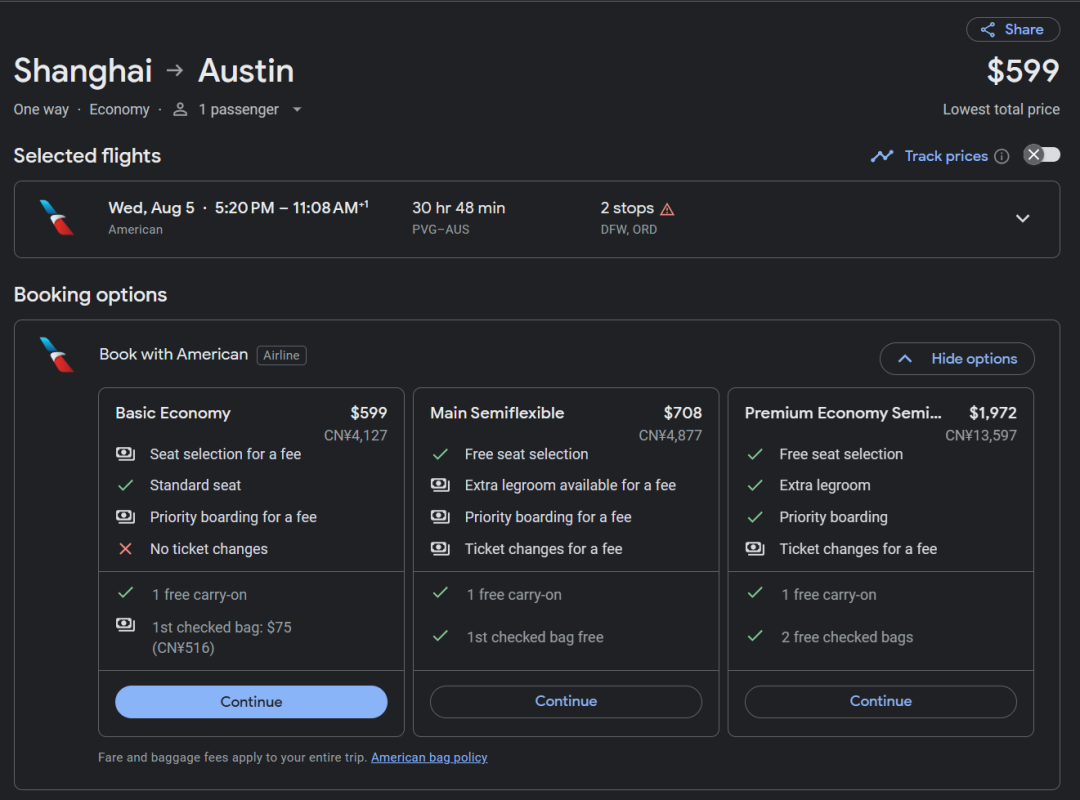Continue with Premium Economy fare
The width and height of the screenshot is (1080, 800).
point(880,702)
